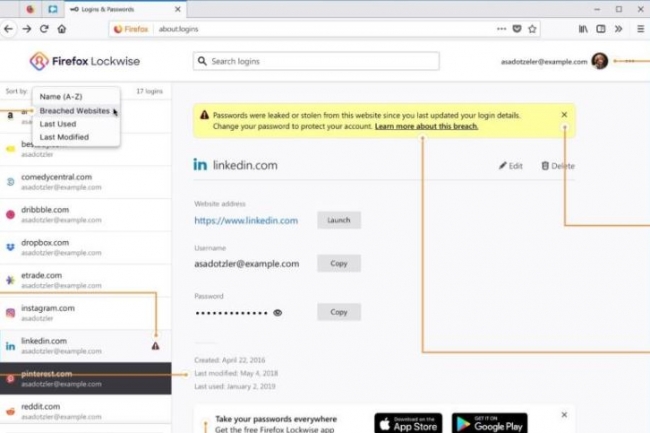Select the reddit.com login
Screen dimensions: 650x433
tap(85, 411)
